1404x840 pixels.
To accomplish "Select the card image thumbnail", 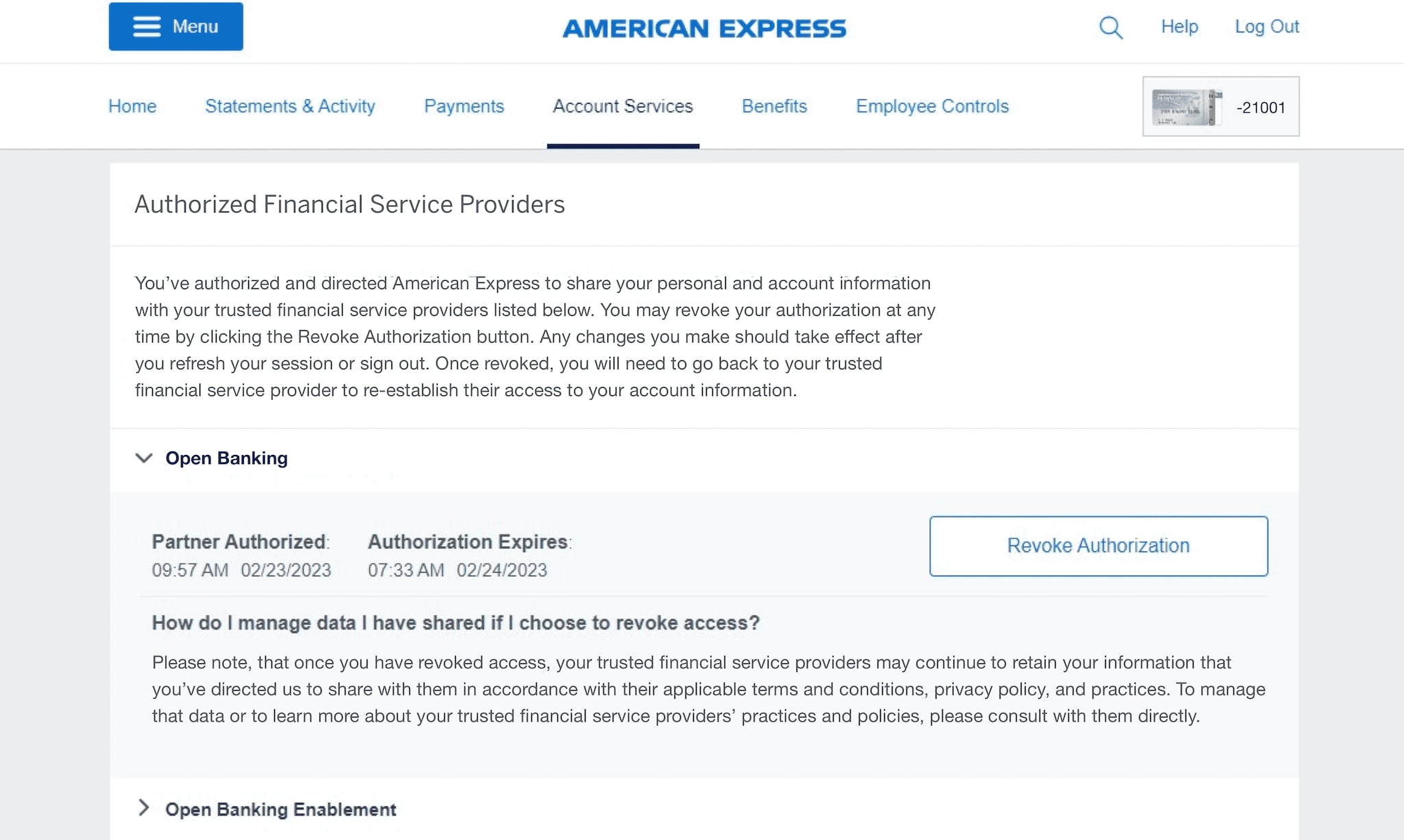I will (1187, 107).
